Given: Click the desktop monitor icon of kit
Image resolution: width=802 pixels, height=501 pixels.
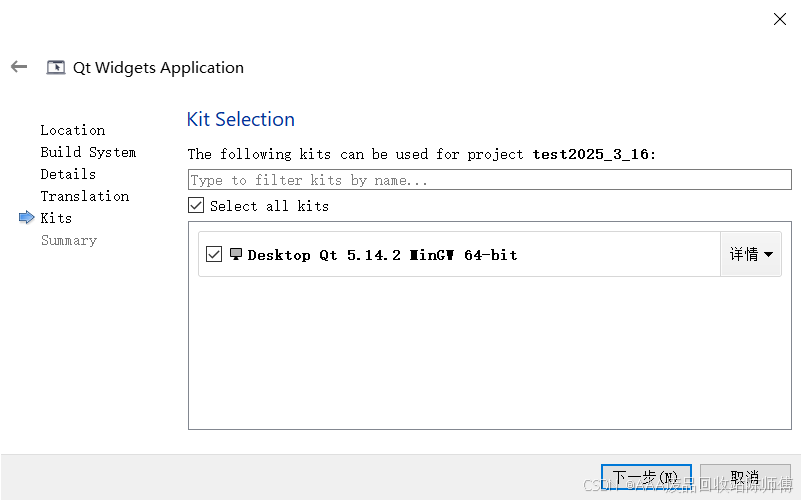Looking at the screenshot, I should point(235,254).
